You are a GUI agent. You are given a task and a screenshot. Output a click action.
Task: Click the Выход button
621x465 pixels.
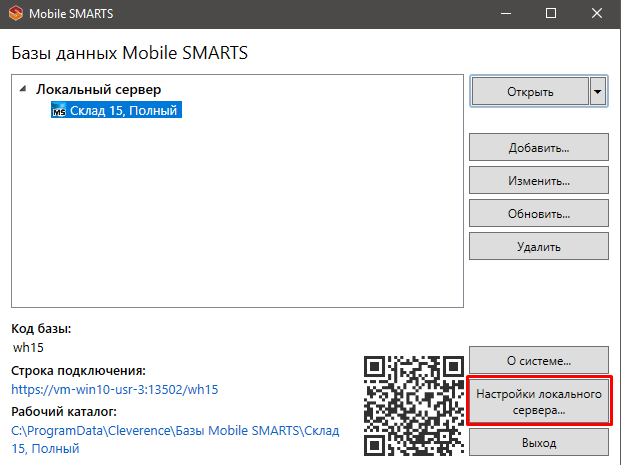pyautogui.click(x=539, y=442)
